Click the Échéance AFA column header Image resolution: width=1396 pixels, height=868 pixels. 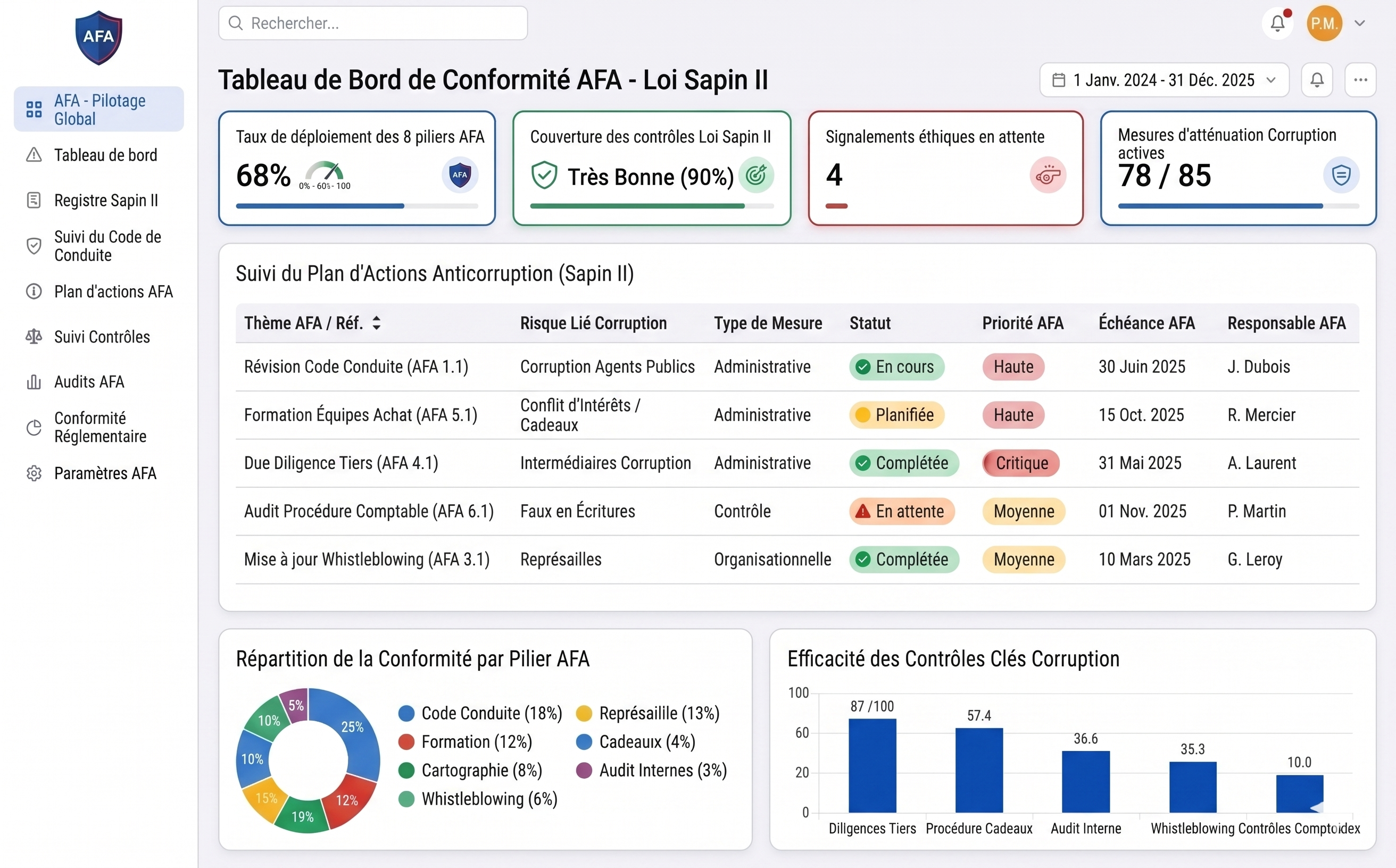[1147, 323]
